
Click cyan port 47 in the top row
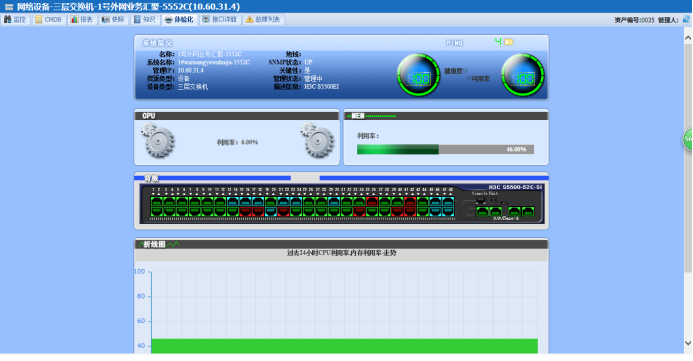(448, 202)
